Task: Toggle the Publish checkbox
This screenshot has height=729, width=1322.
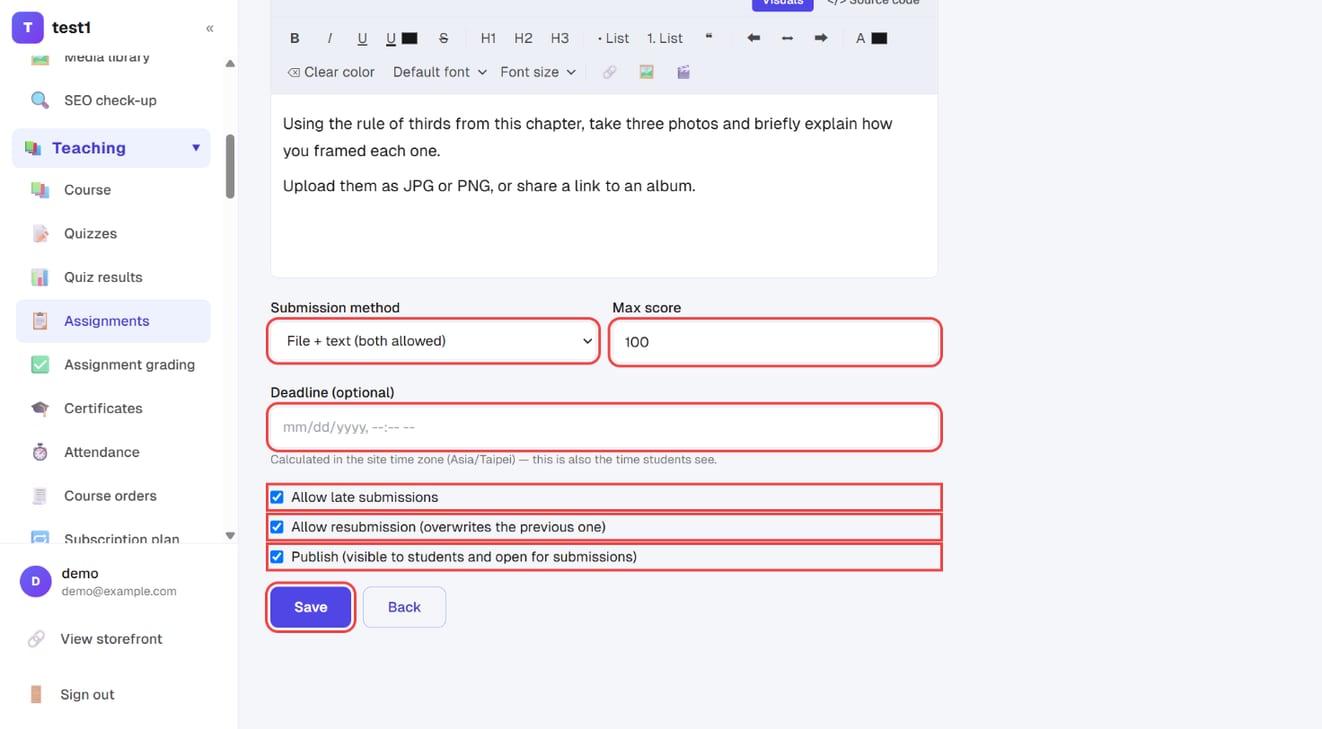Action: coord(277,557)
